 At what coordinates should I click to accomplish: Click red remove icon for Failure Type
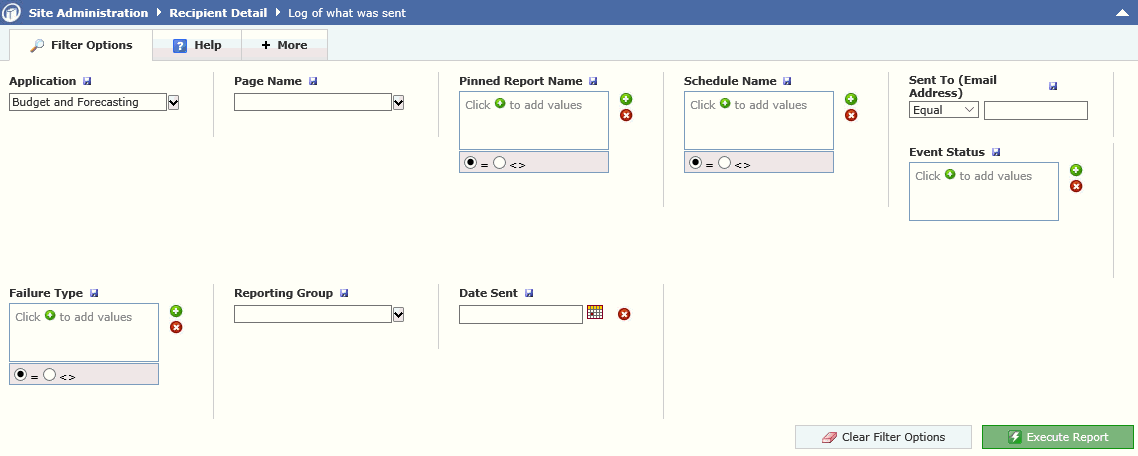tap(176, 327)
